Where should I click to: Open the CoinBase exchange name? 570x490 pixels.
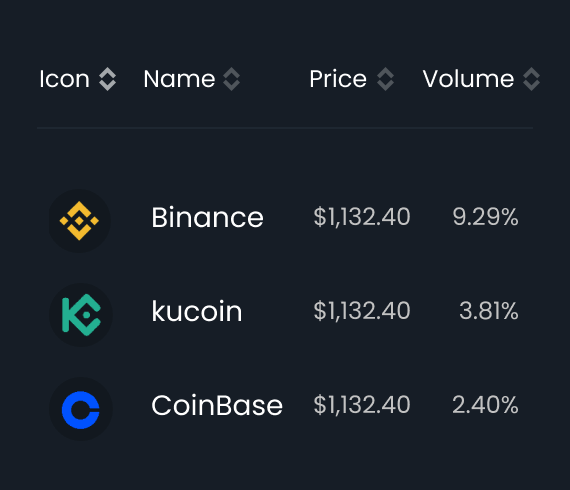point(217,405)
